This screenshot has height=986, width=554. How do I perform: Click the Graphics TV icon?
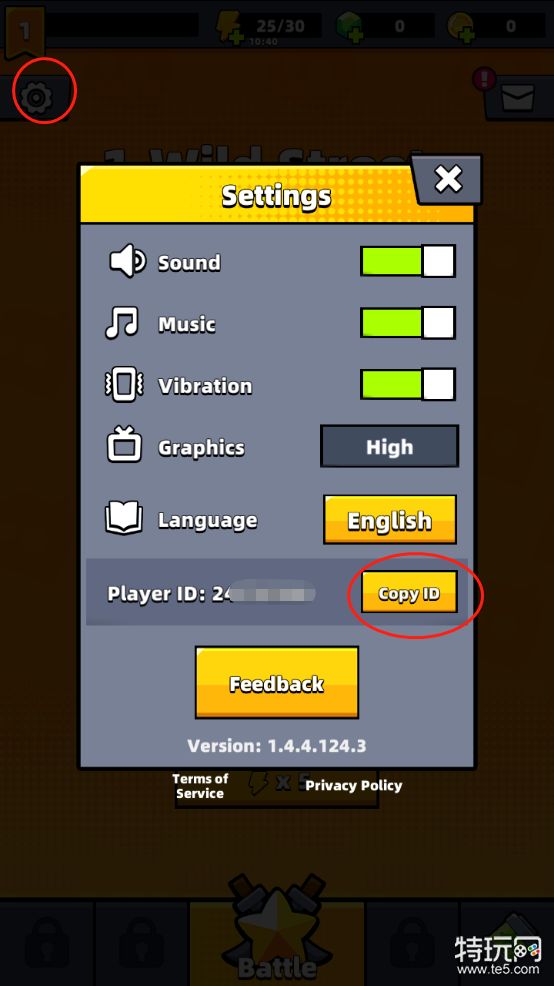124,445
